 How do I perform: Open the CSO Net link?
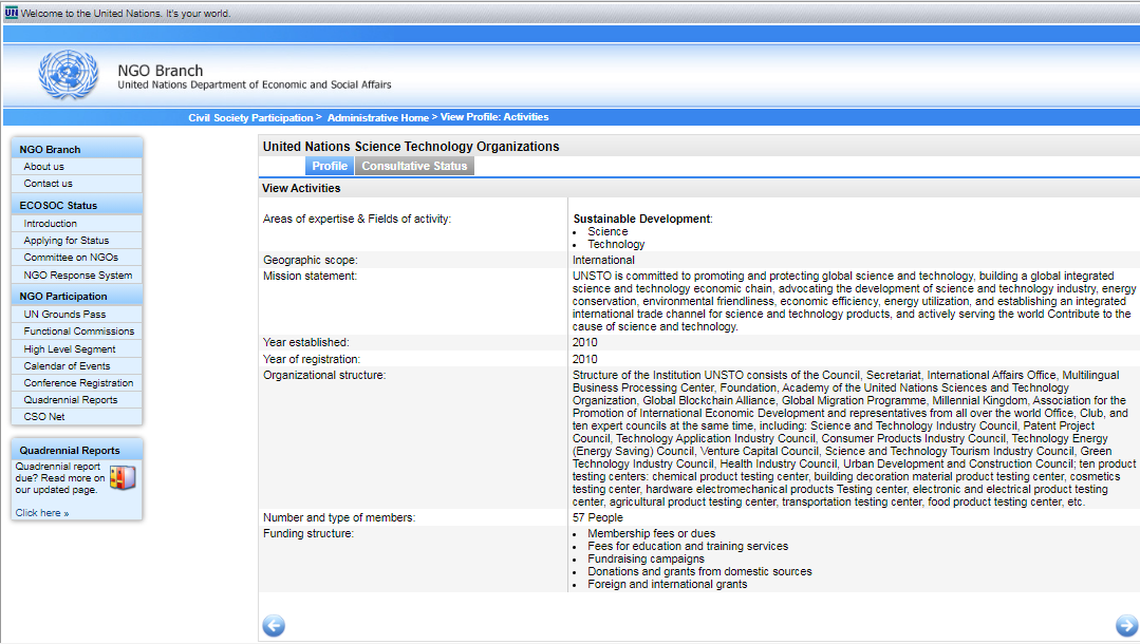pos(44,417)
